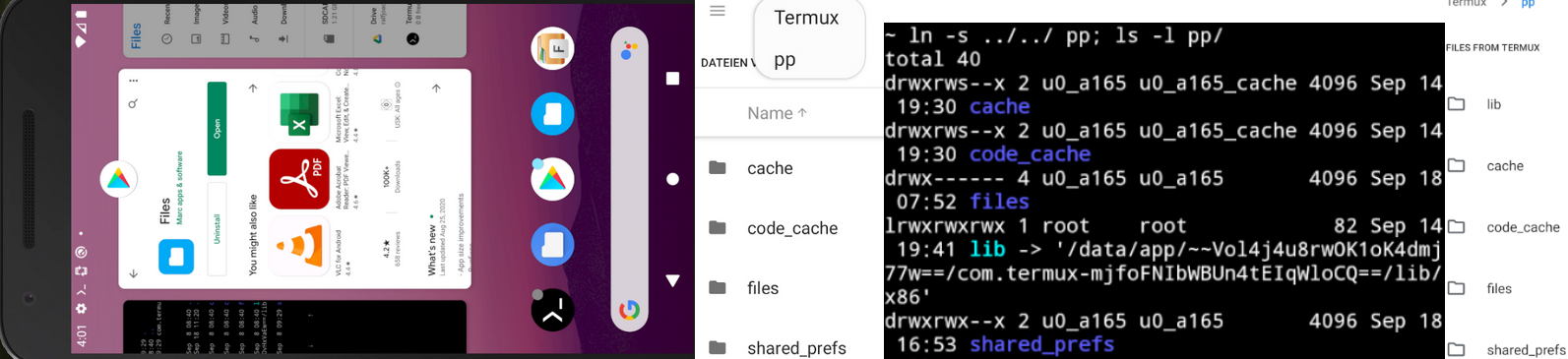
Task: Tap the back arrow in the Play Store card
Action: point(133,273)
